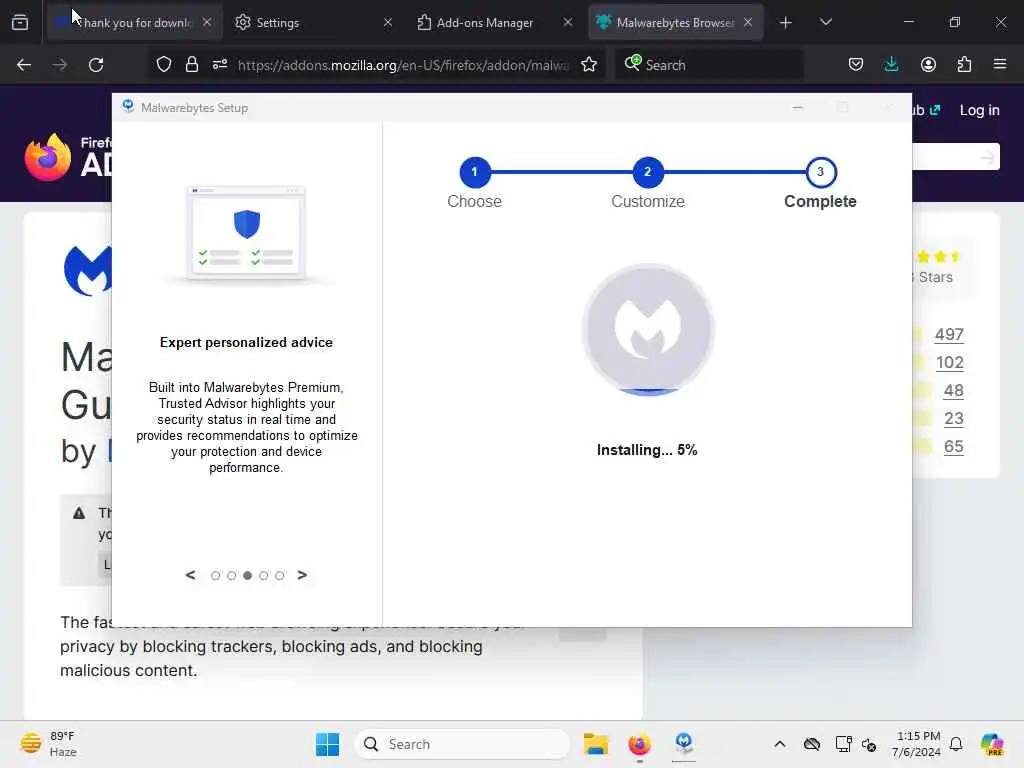The height and width of the screenshot is (768, 1024).
Task: Click step 3 Complete in the installer
Action: (820, 172)
